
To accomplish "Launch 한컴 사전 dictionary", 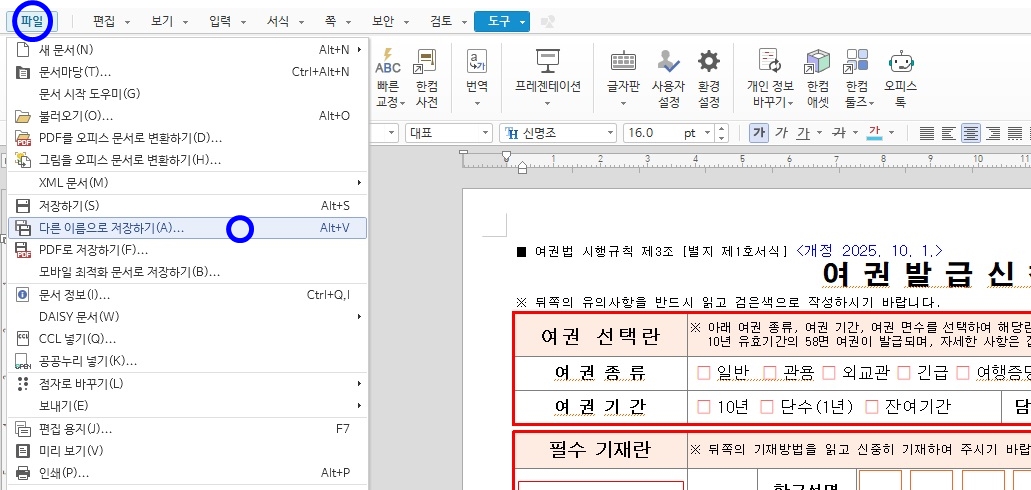I will click(426, 78).
